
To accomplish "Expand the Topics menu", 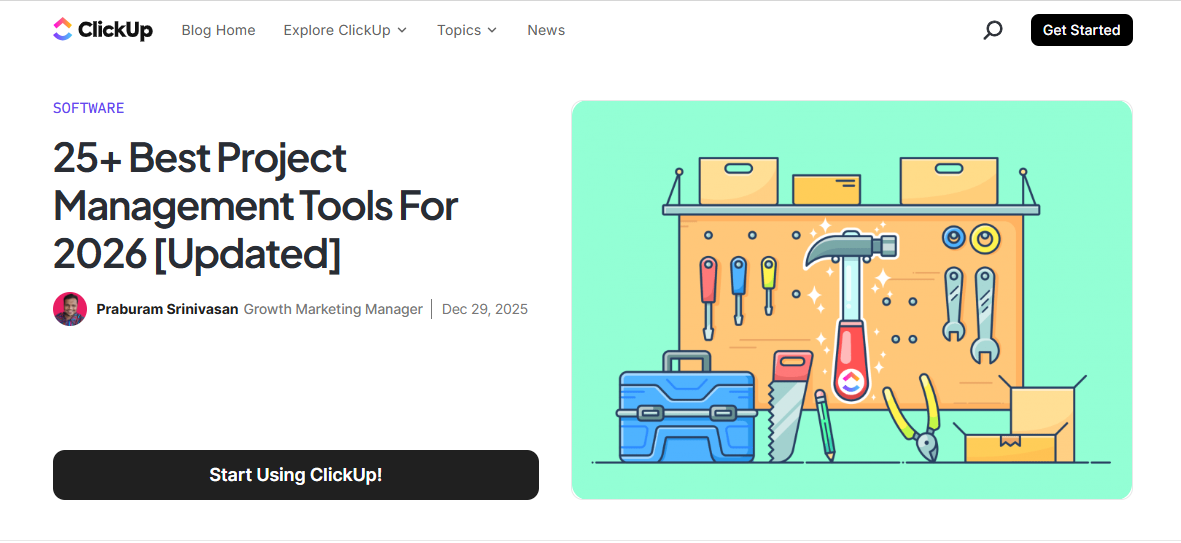I will pos(467,30).
